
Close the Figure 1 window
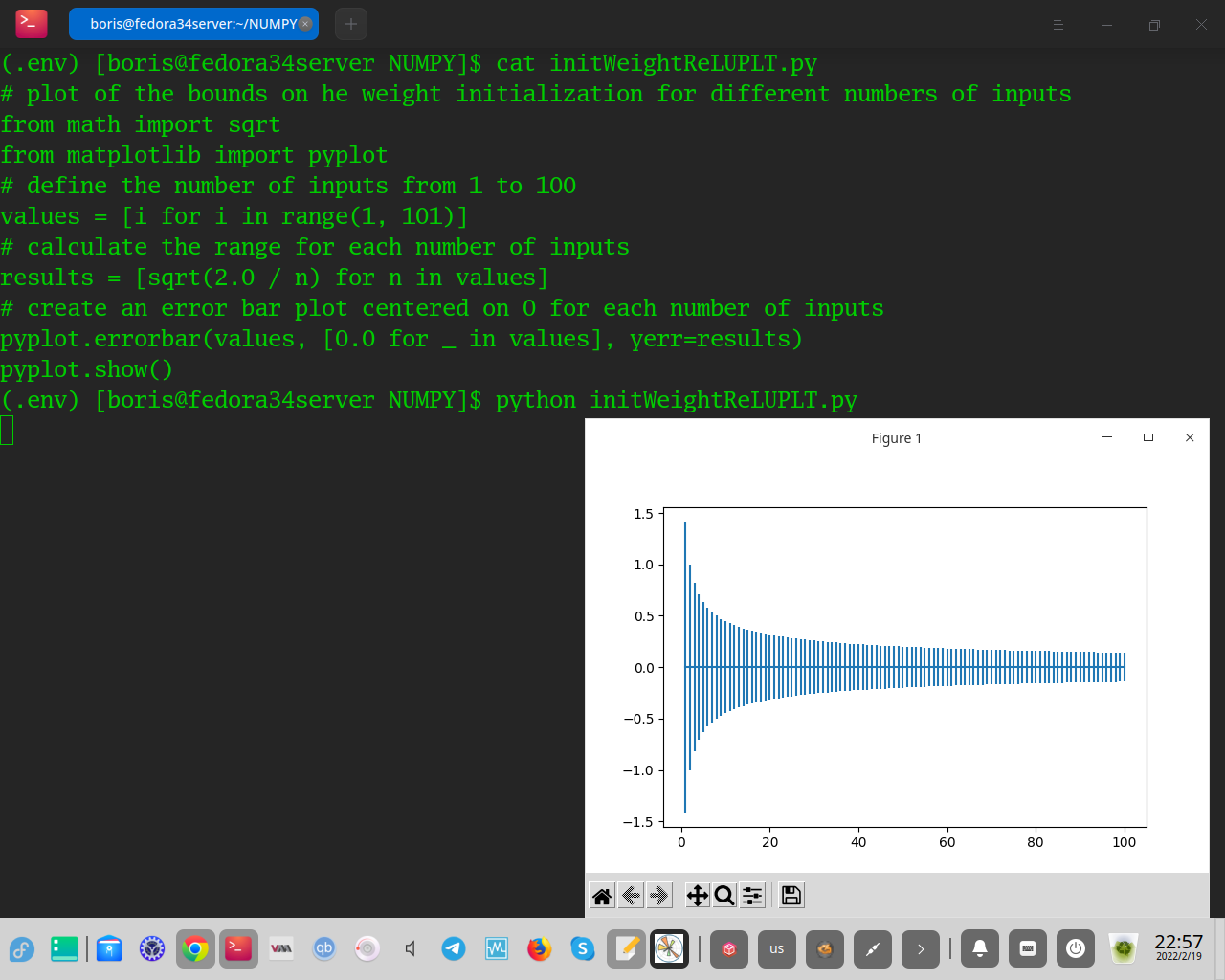1190,437
